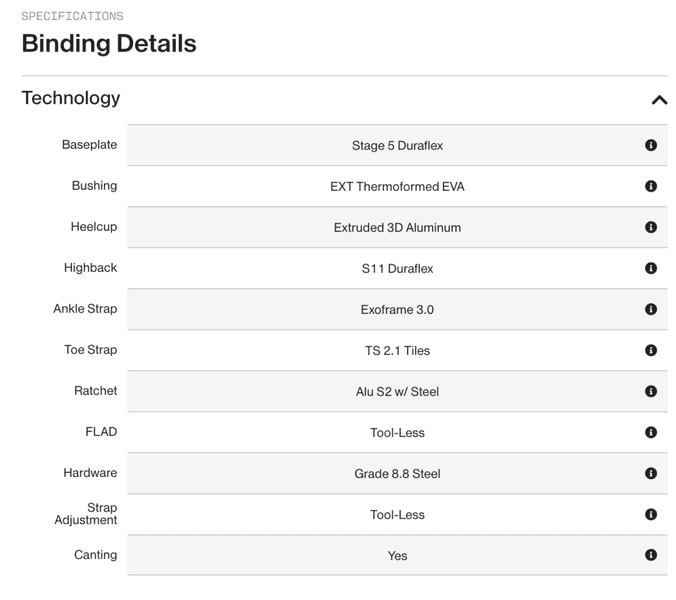Click the Heelcup row info icon
This screenshot has width=676, height=600.
[651, 227]
